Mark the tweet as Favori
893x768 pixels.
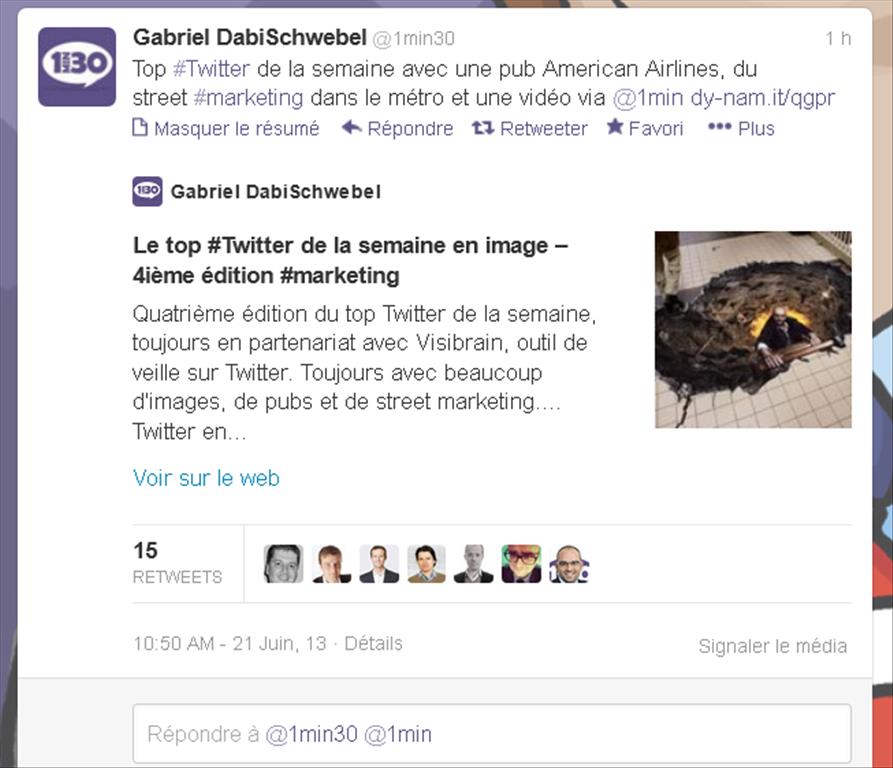click(645, 128)
